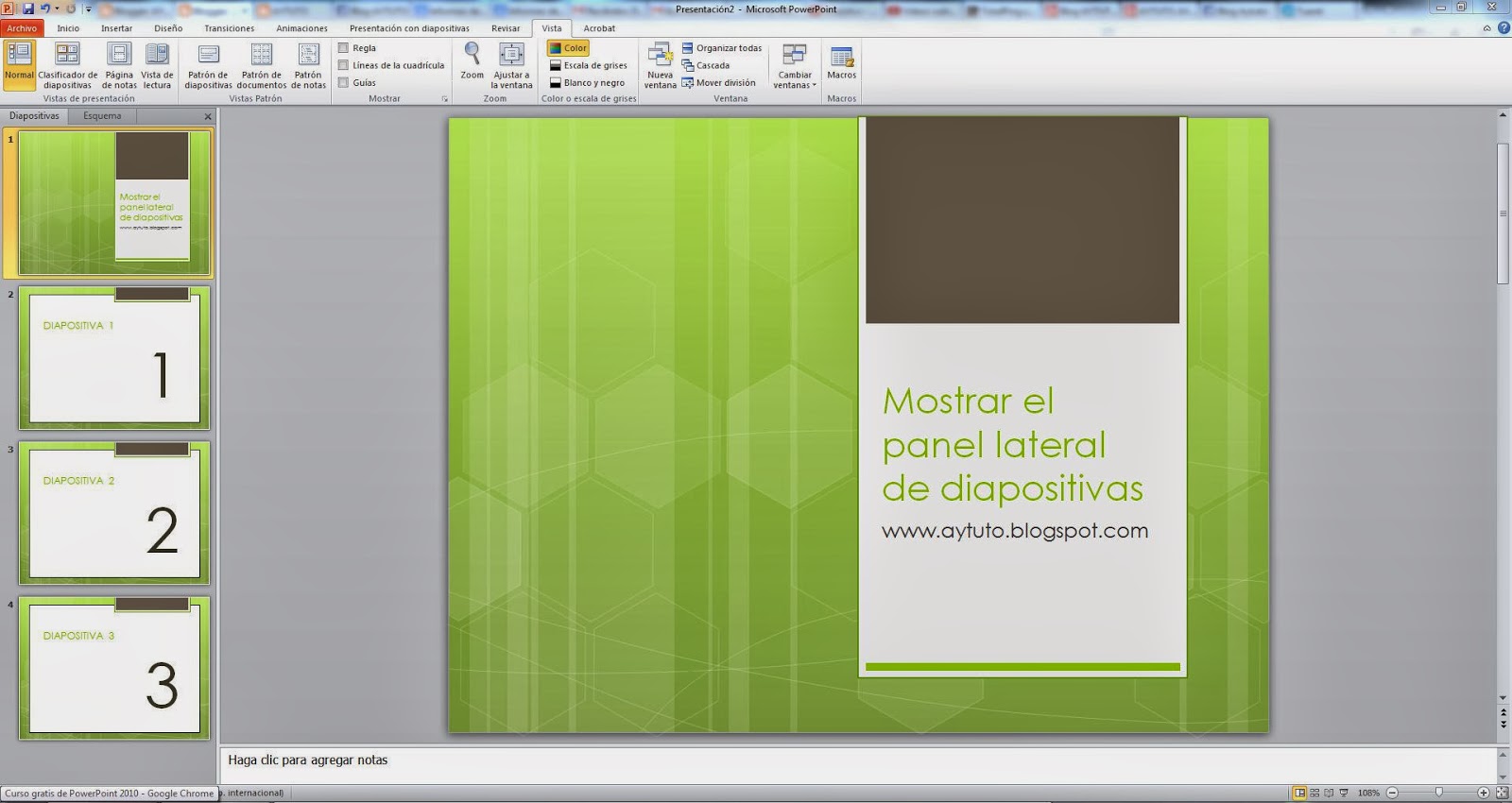The height and width of the screenshot is (803, 1512).
Task: Select the Normal view button
Action: (x=19, y=65)
